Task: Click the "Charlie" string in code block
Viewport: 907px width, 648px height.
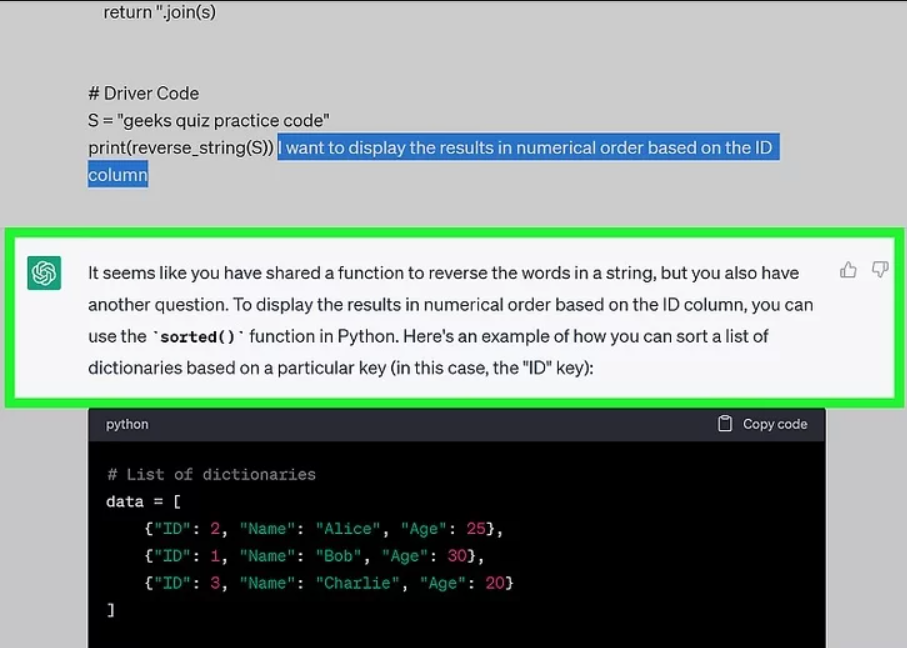Action: point(358,582)
